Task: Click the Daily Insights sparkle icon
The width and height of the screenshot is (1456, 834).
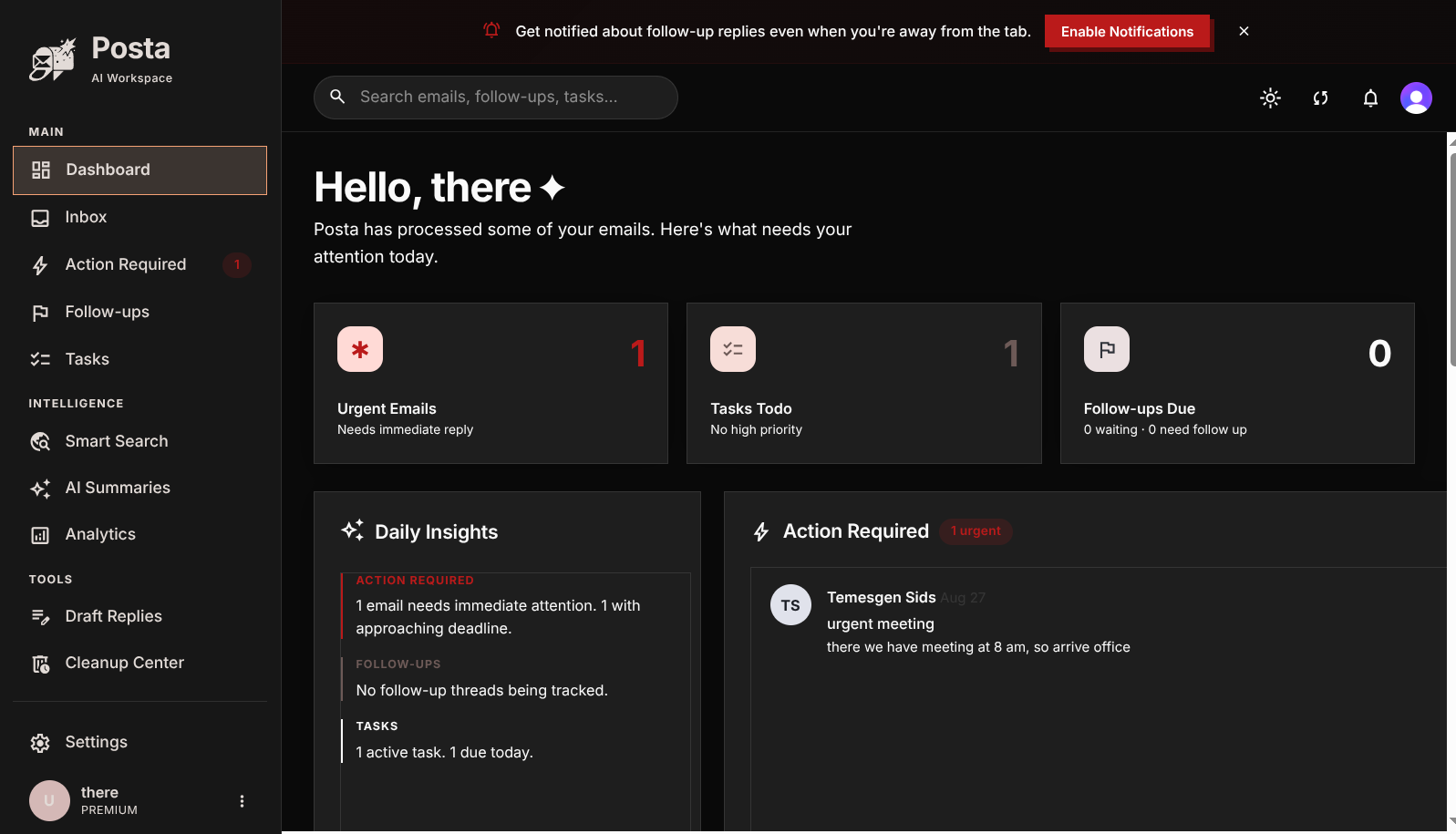Action: point(353,530)
